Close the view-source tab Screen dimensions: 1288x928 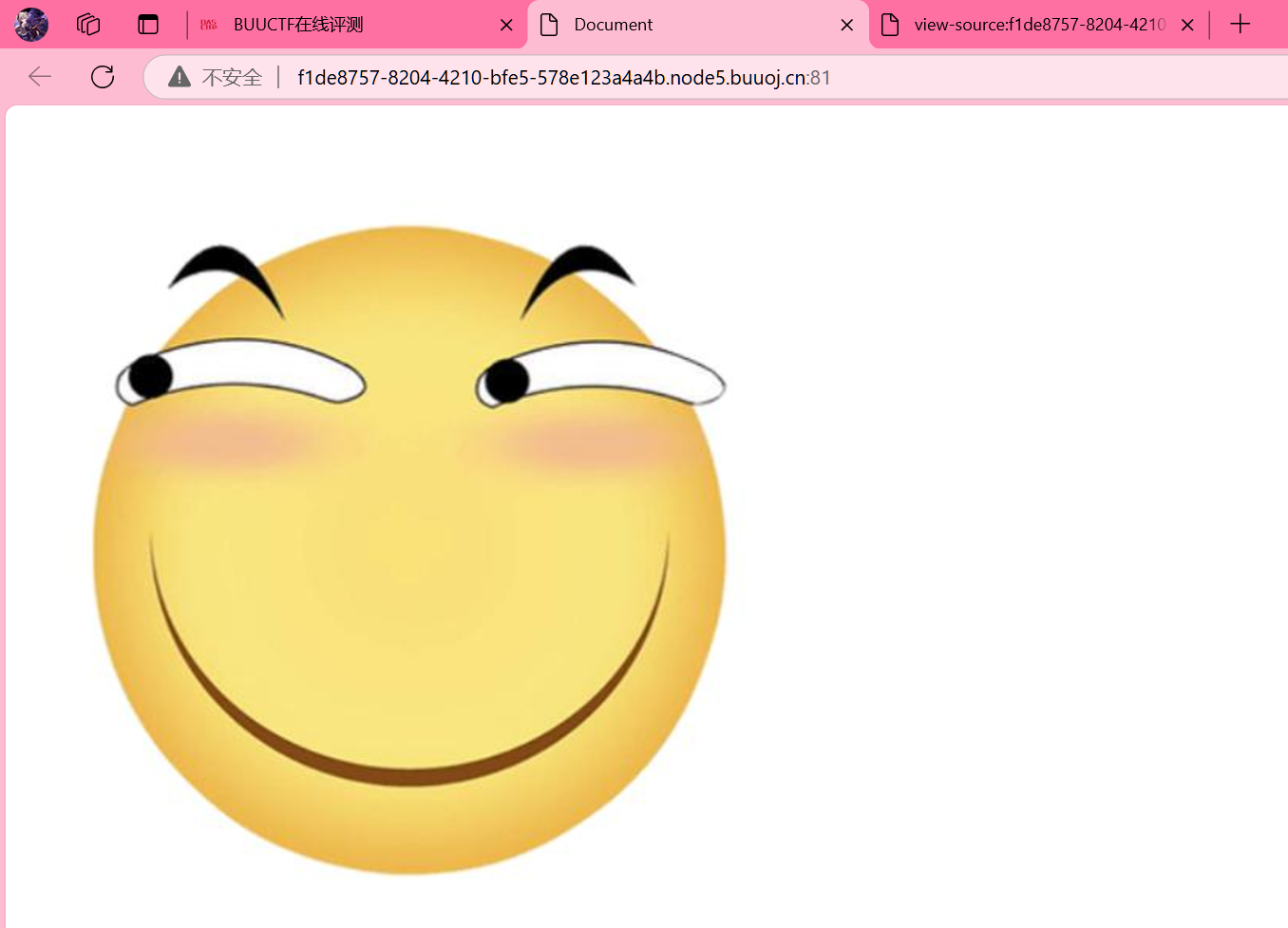[x=1187, y=25]
